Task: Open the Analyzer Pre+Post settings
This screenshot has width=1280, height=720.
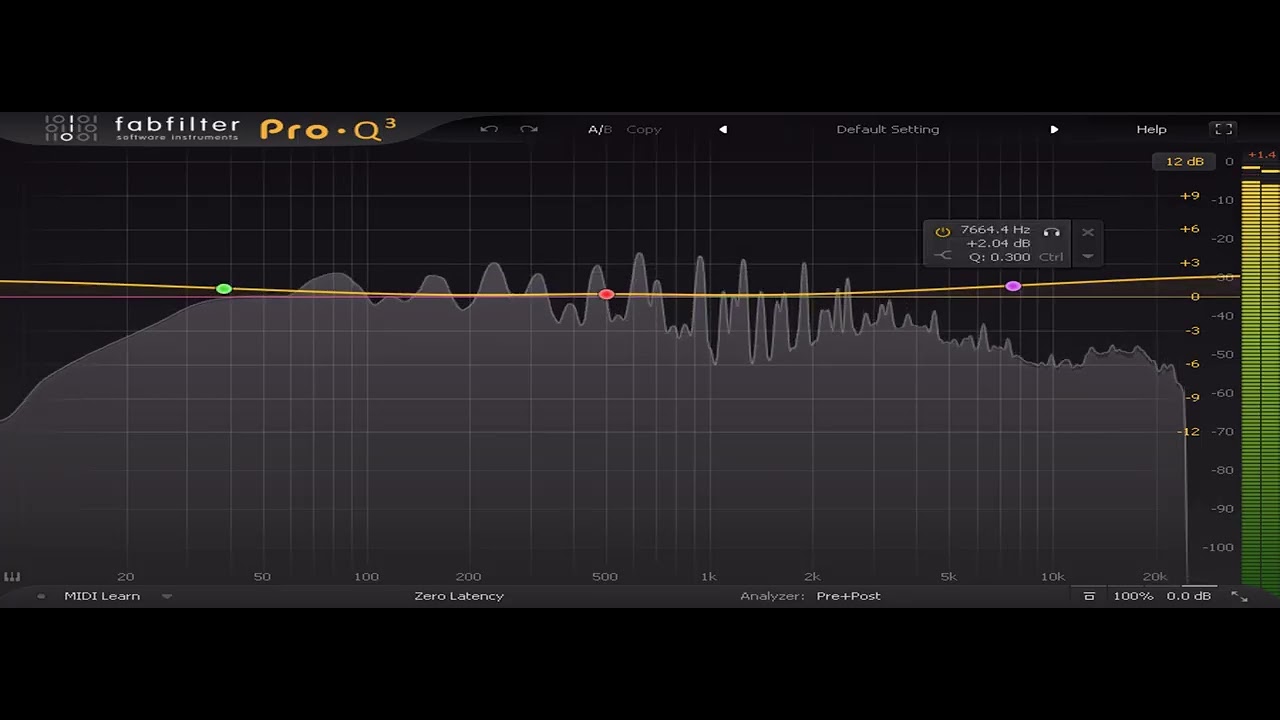Action: (848, 596)
